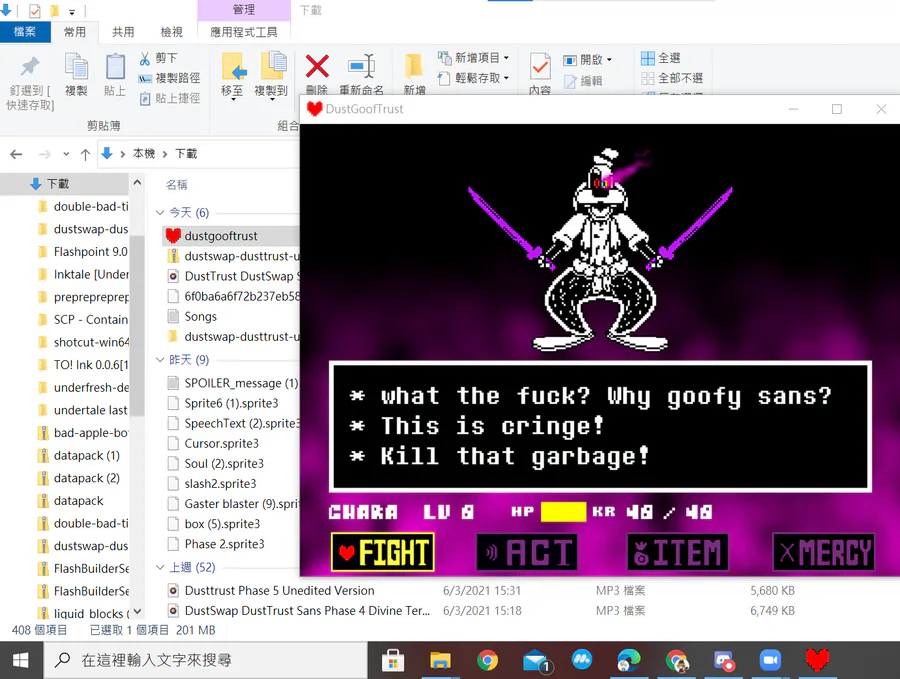The image size is (900, 679).
Task: Open the recent locations dropdown arrow
Action: [66, 154]
